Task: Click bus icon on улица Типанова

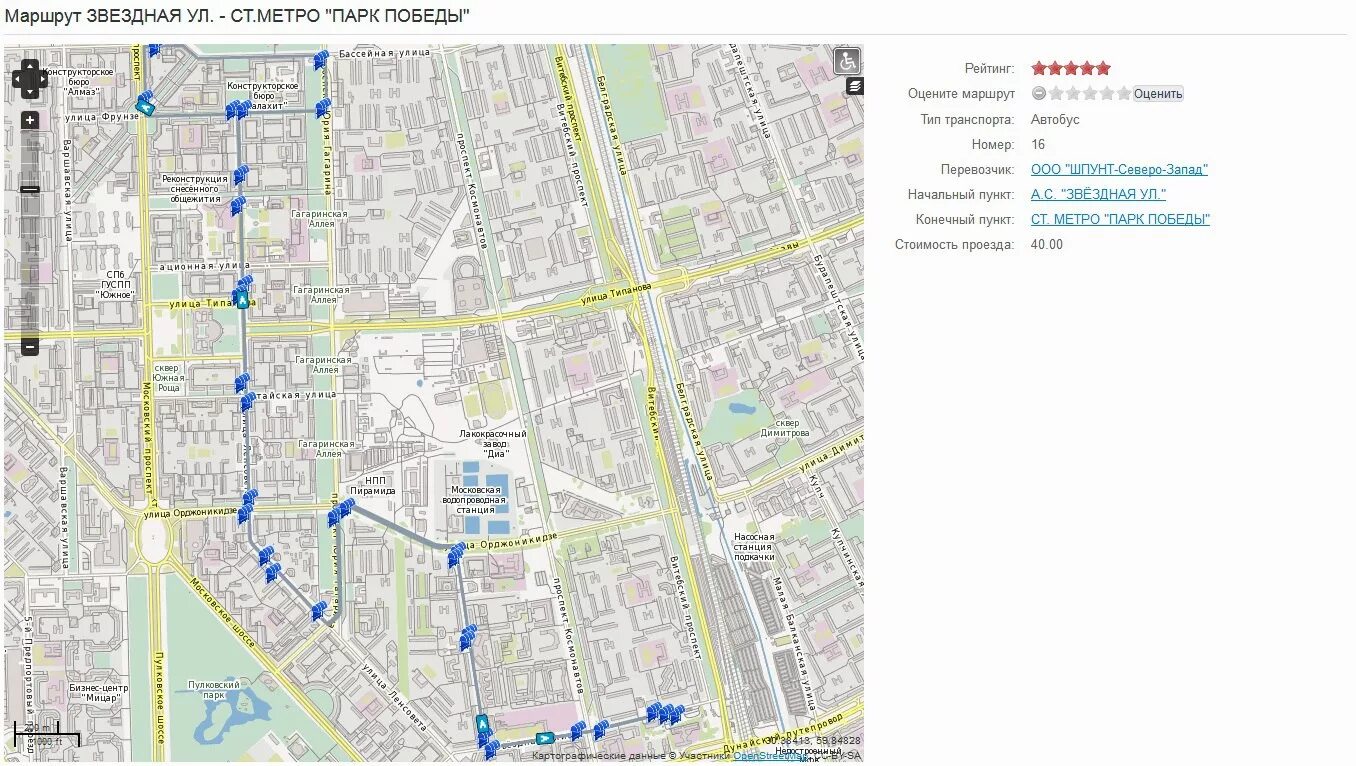Action: click(x=241, y=300)
